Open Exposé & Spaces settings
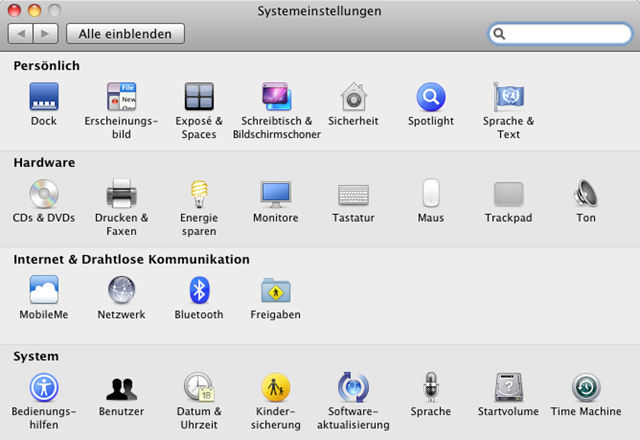 coord(199,98)
